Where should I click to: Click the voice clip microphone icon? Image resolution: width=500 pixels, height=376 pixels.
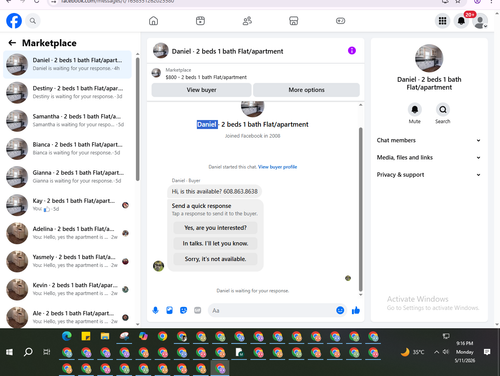155,311
